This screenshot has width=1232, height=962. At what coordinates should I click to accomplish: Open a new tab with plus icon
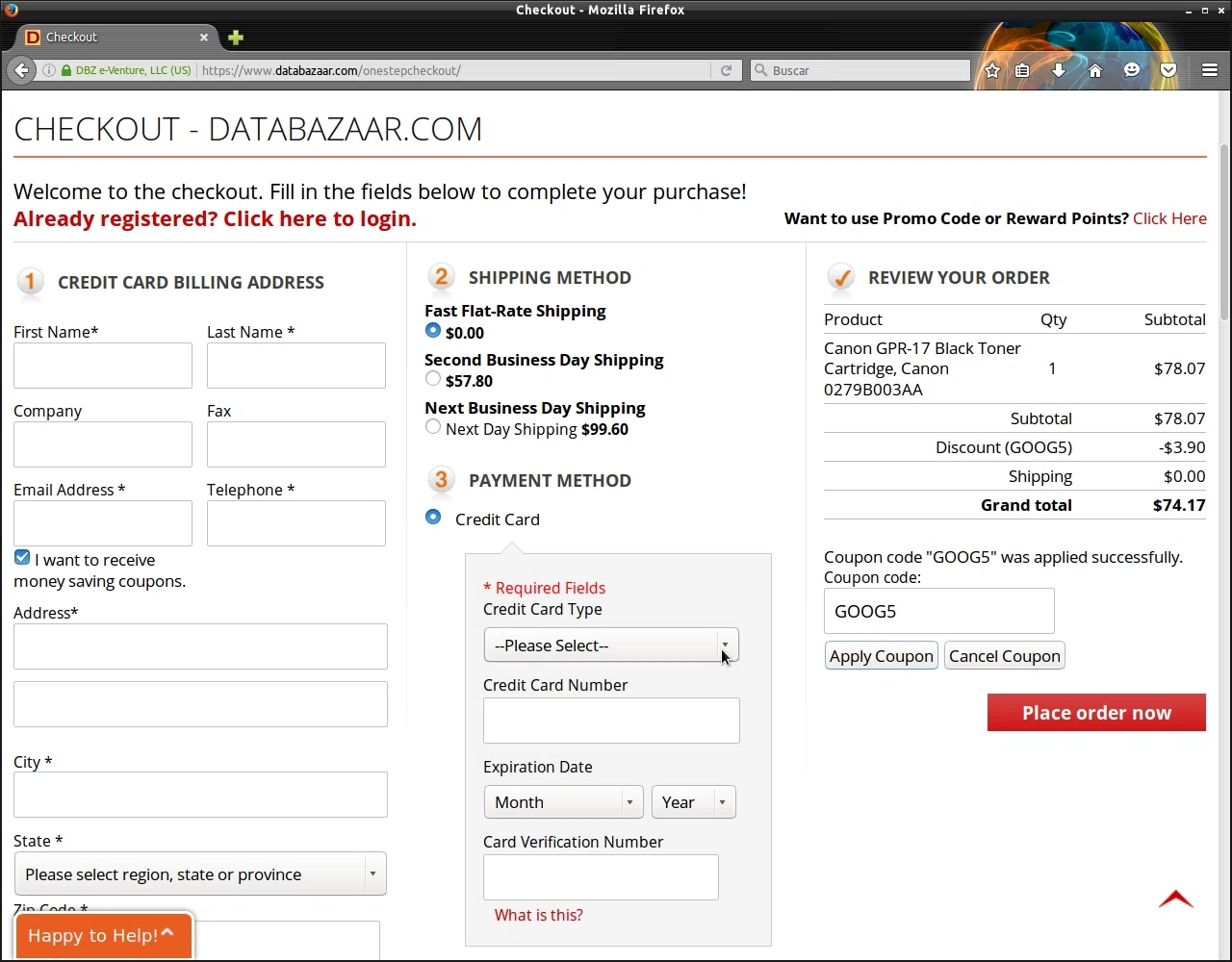tap(236, 38)
